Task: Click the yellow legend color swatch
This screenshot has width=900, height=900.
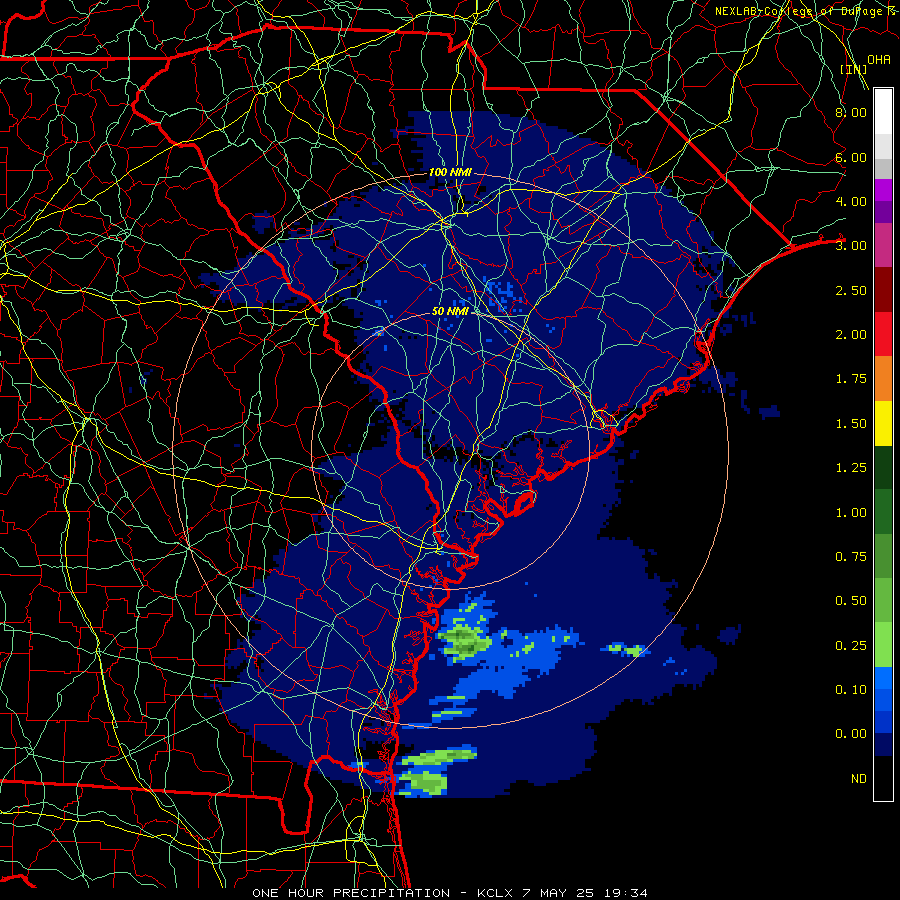Action: pos(883,424)
